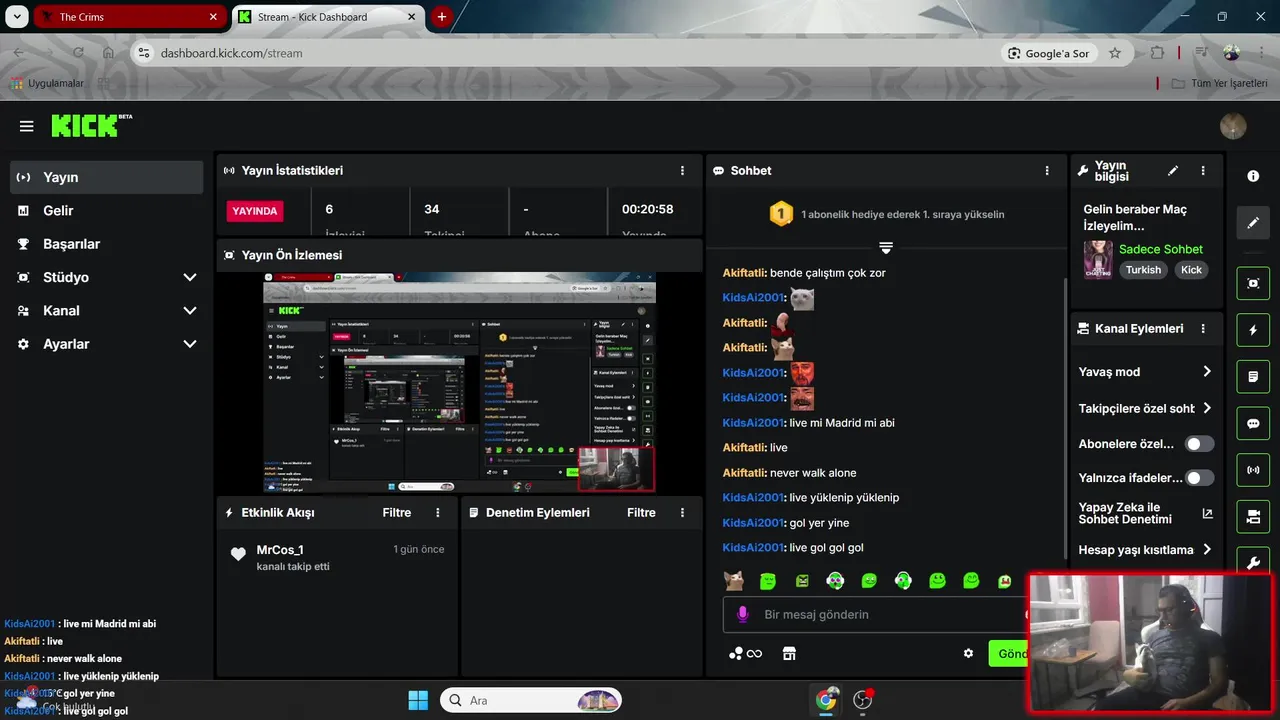1280x720 pixels.
Task: Open the external link icon for Yapay Zeka Sohbet Denetimi
Action: click(x=1207, y=513)
